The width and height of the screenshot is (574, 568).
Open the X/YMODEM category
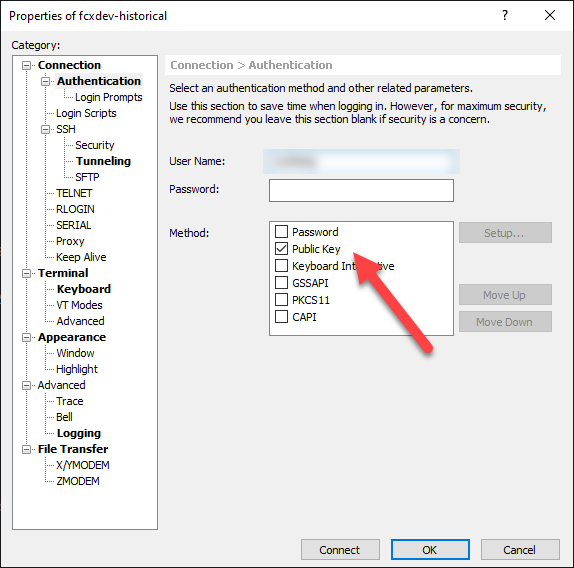(83, 466)
